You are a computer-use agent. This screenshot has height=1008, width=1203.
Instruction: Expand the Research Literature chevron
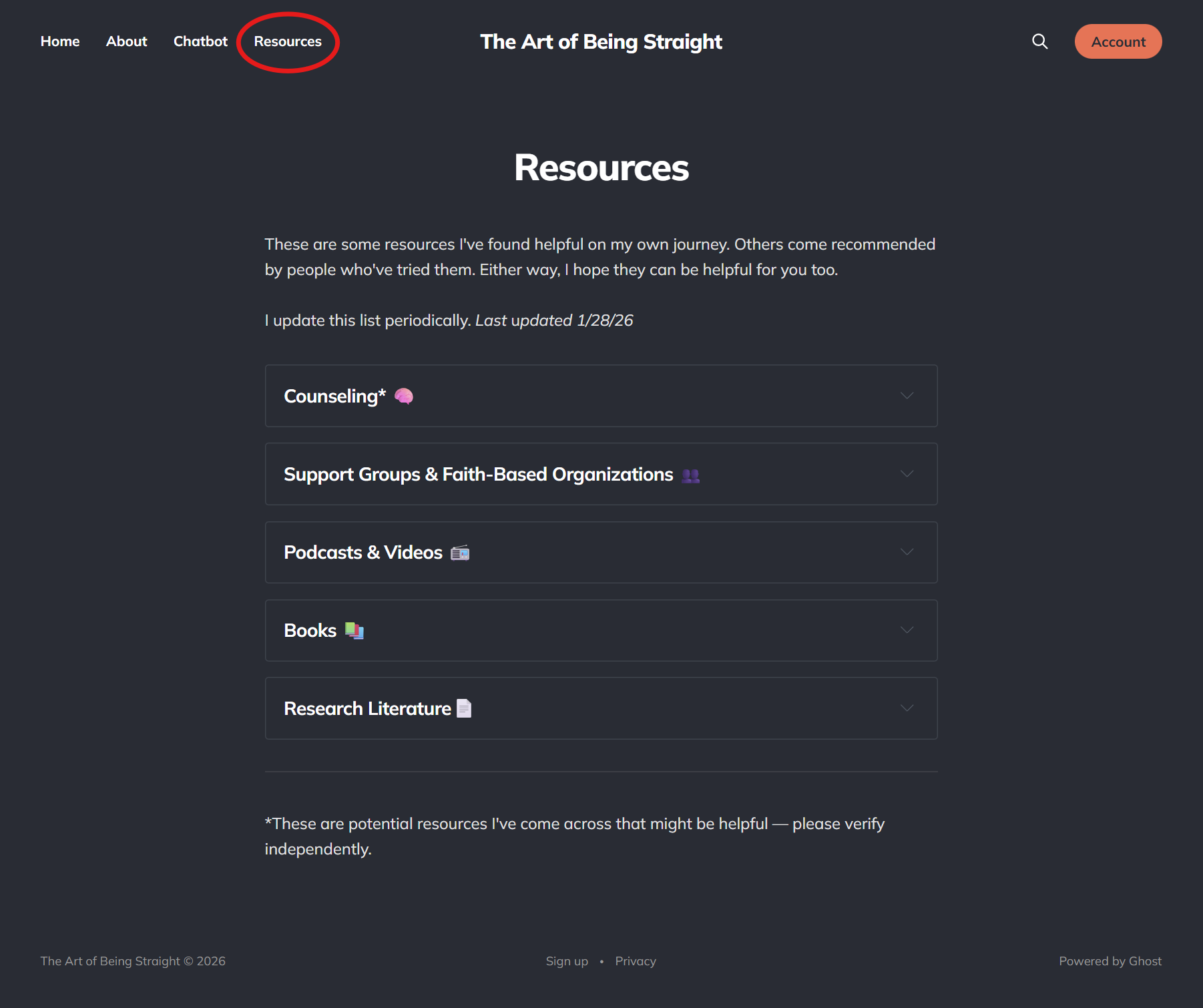(x=907, y=708)
